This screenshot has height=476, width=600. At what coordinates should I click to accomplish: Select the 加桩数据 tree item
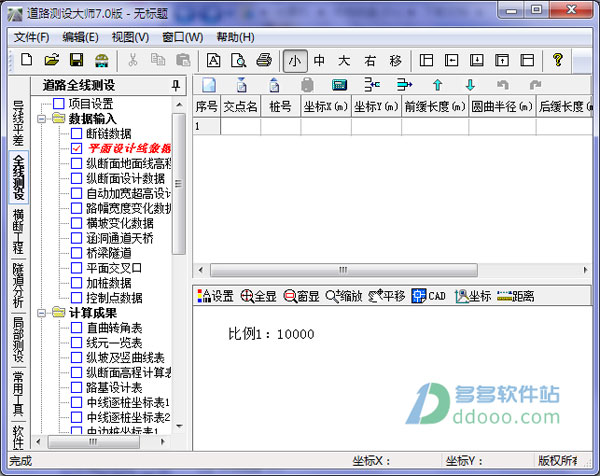109,283
